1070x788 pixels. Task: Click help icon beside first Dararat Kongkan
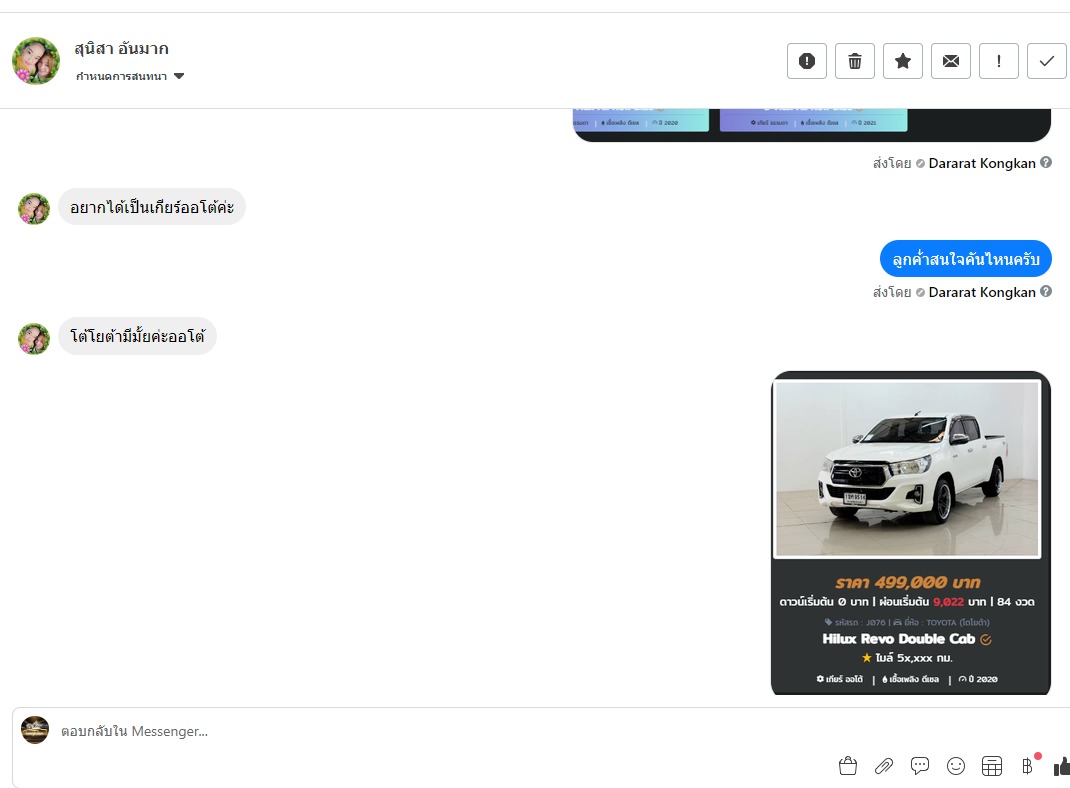tap(1045, 162)
